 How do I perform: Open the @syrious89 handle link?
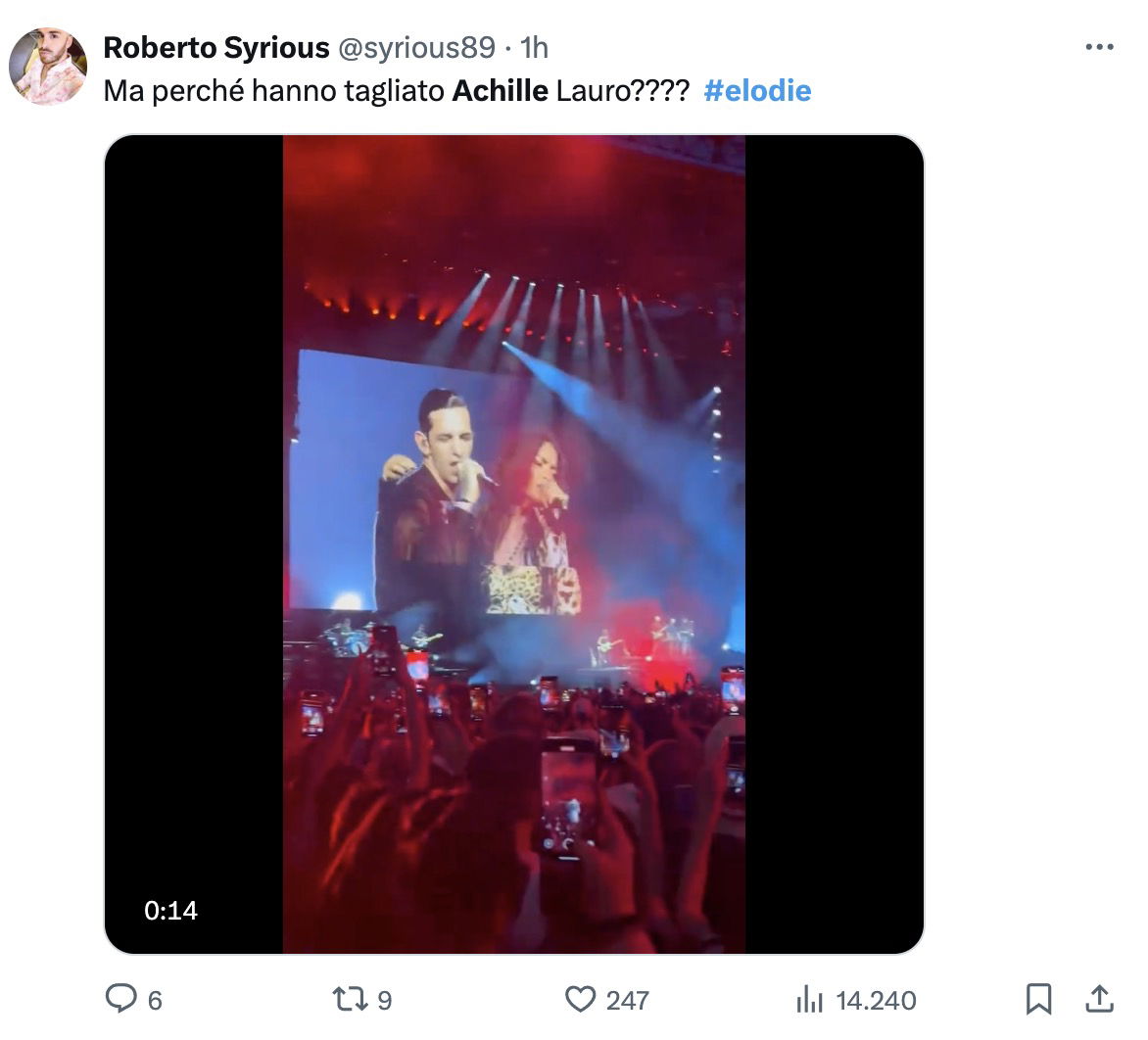[416, 48]
